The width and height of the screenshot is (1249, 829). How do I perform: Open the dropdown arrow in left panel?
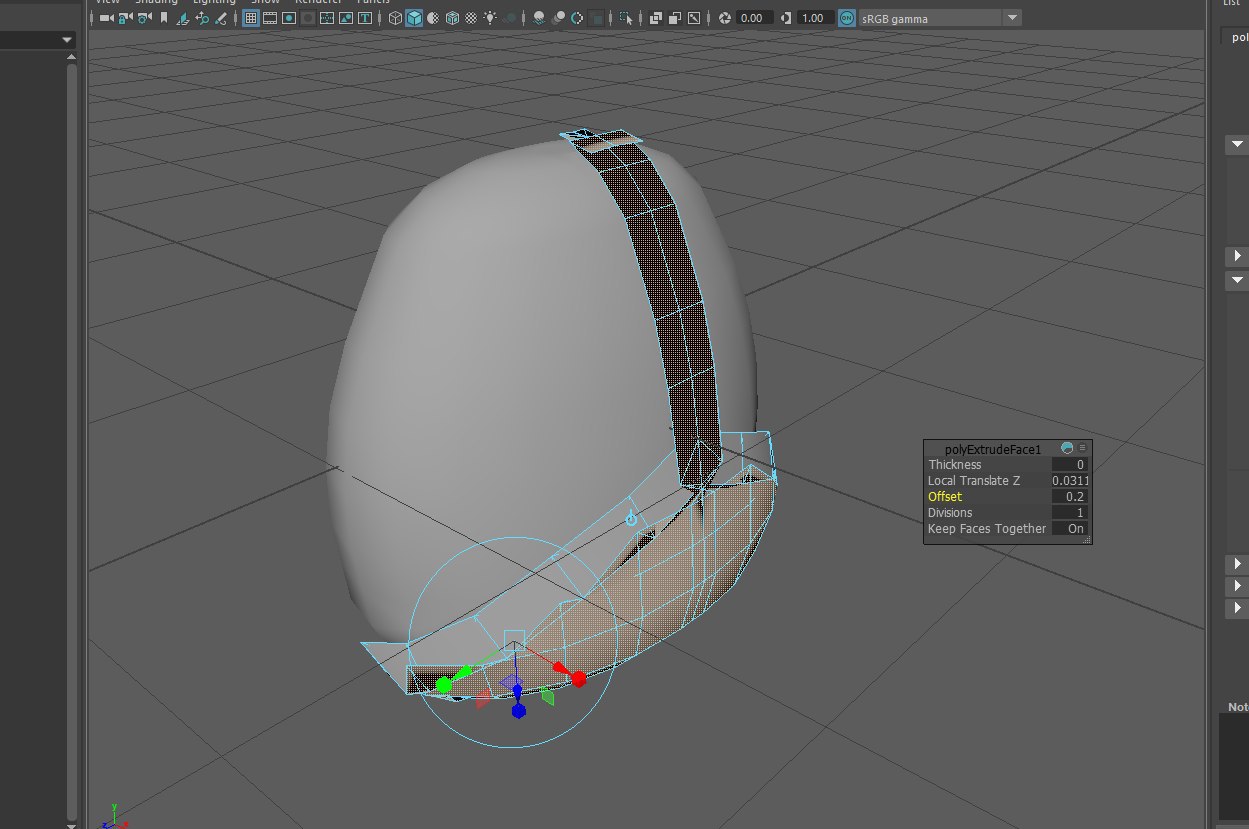coord(67,40)
